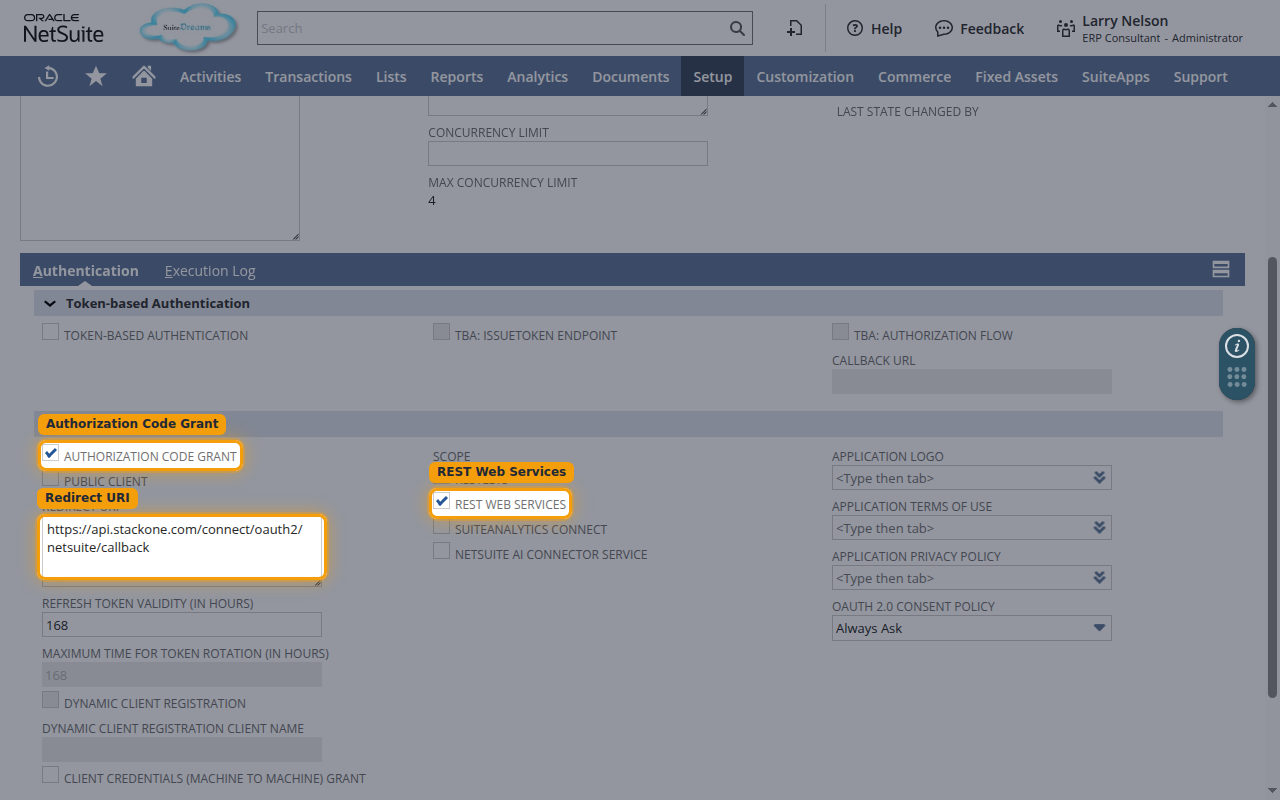This screenshot has width=1280, height=800.
Task: Open the Support menu
Action: pos(1200,76)
